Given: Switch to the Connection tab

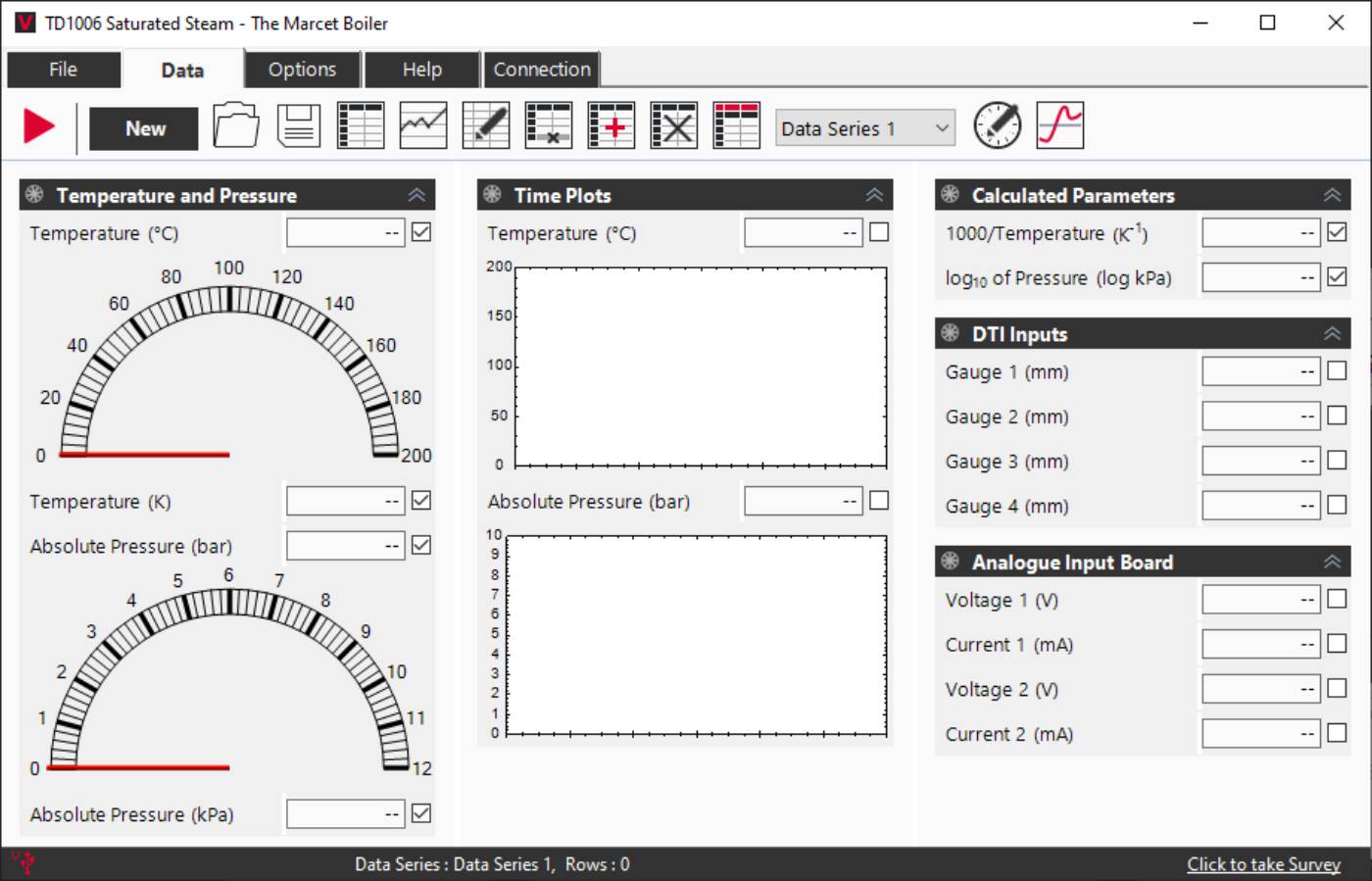Looking at the screenshot, I should coord(542,70).
